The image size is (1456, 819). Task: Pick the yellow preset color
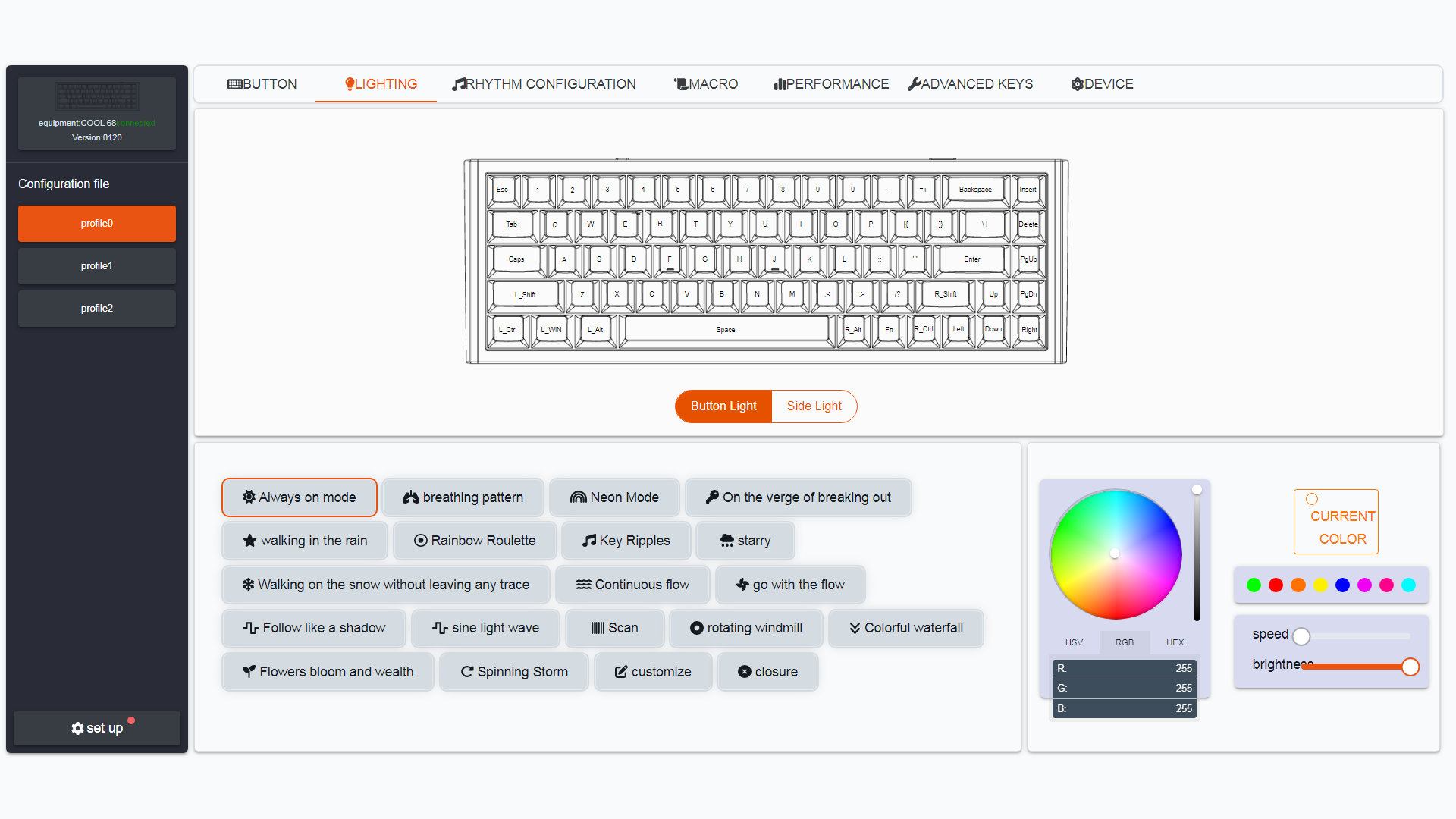click(1320, 585)
